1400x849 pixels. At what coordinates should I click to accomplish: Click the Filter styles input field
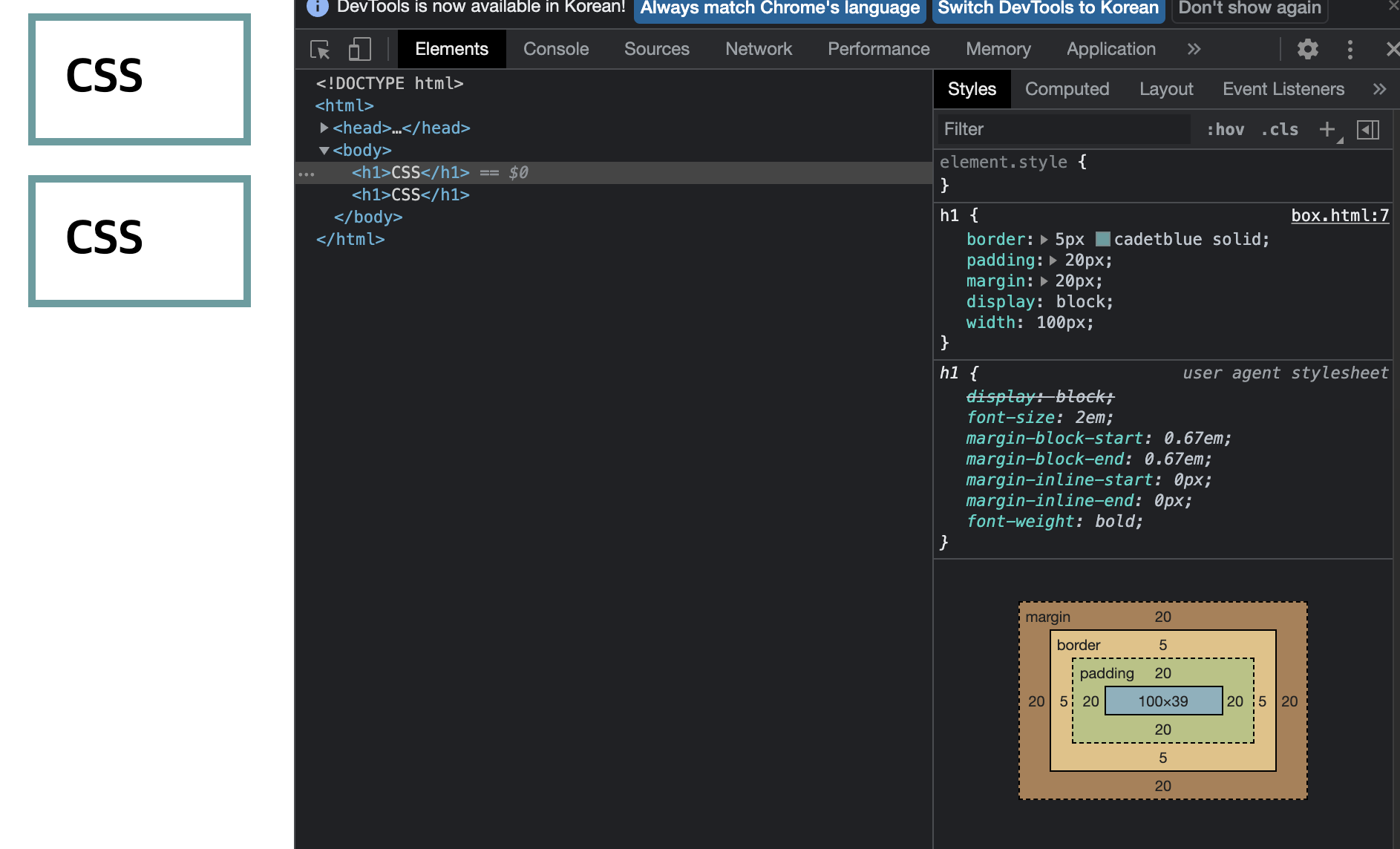point(1064,130)
